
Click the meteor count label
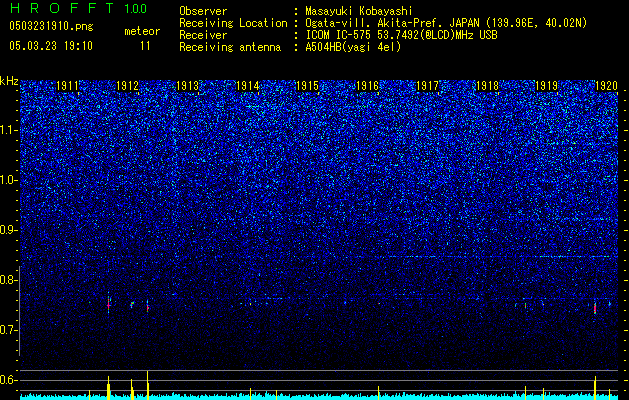tap(142, 31)
